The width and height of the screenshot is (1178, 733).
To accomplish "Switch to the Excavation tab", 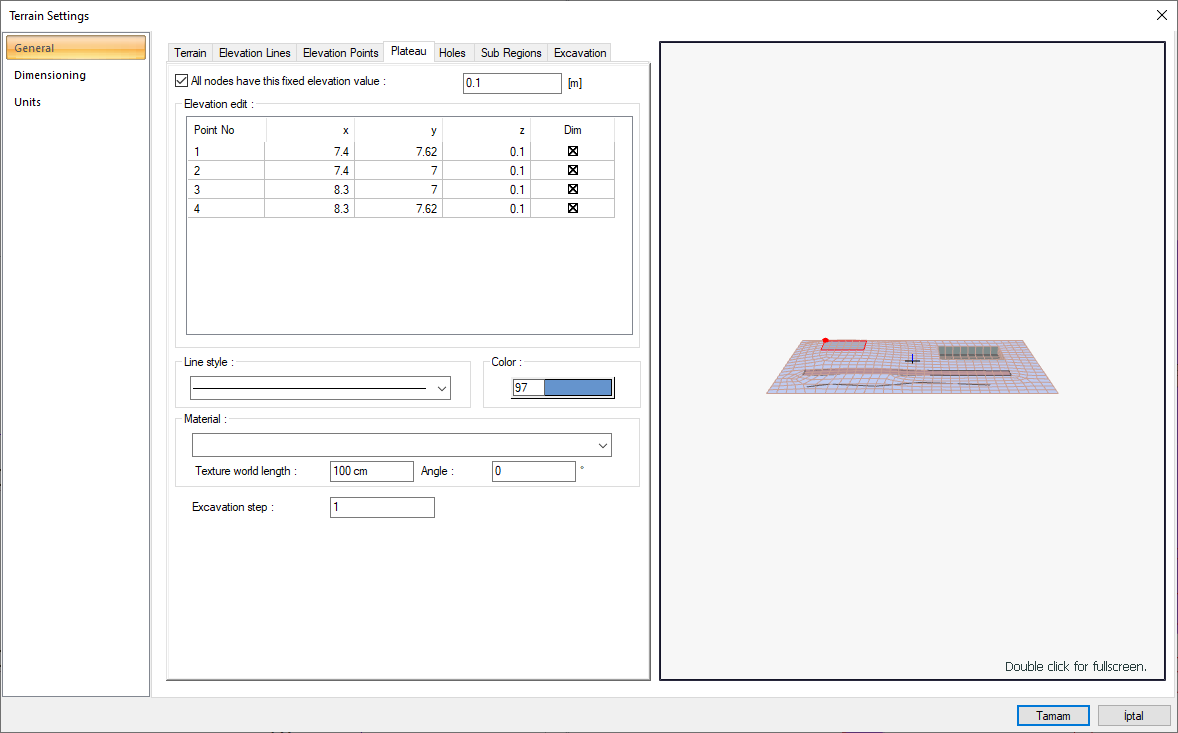I will coord(580,53).
